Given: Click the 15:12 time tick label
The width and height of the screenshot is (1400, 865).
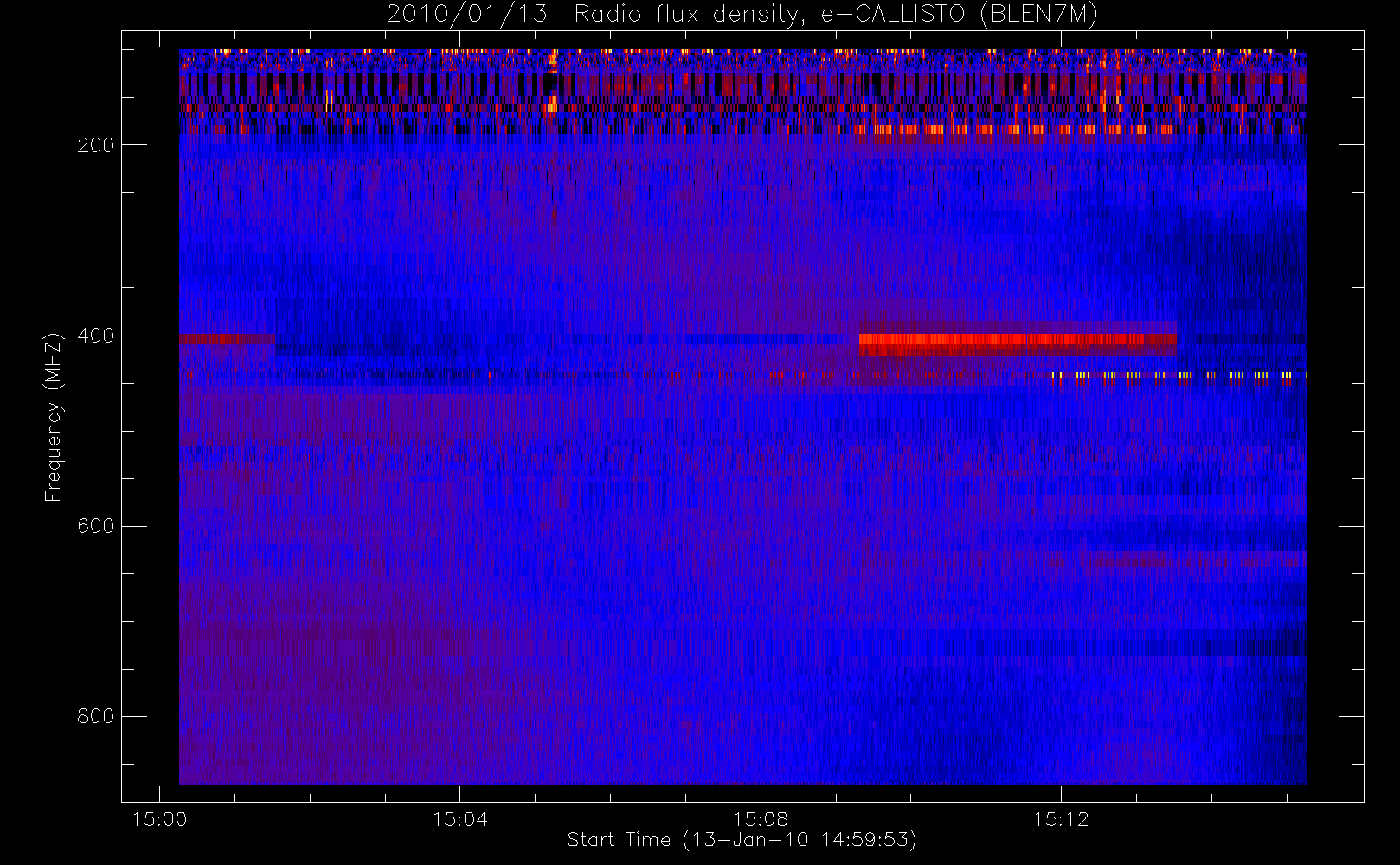Looking at the screenshot, I should [x=1061, y=819].
